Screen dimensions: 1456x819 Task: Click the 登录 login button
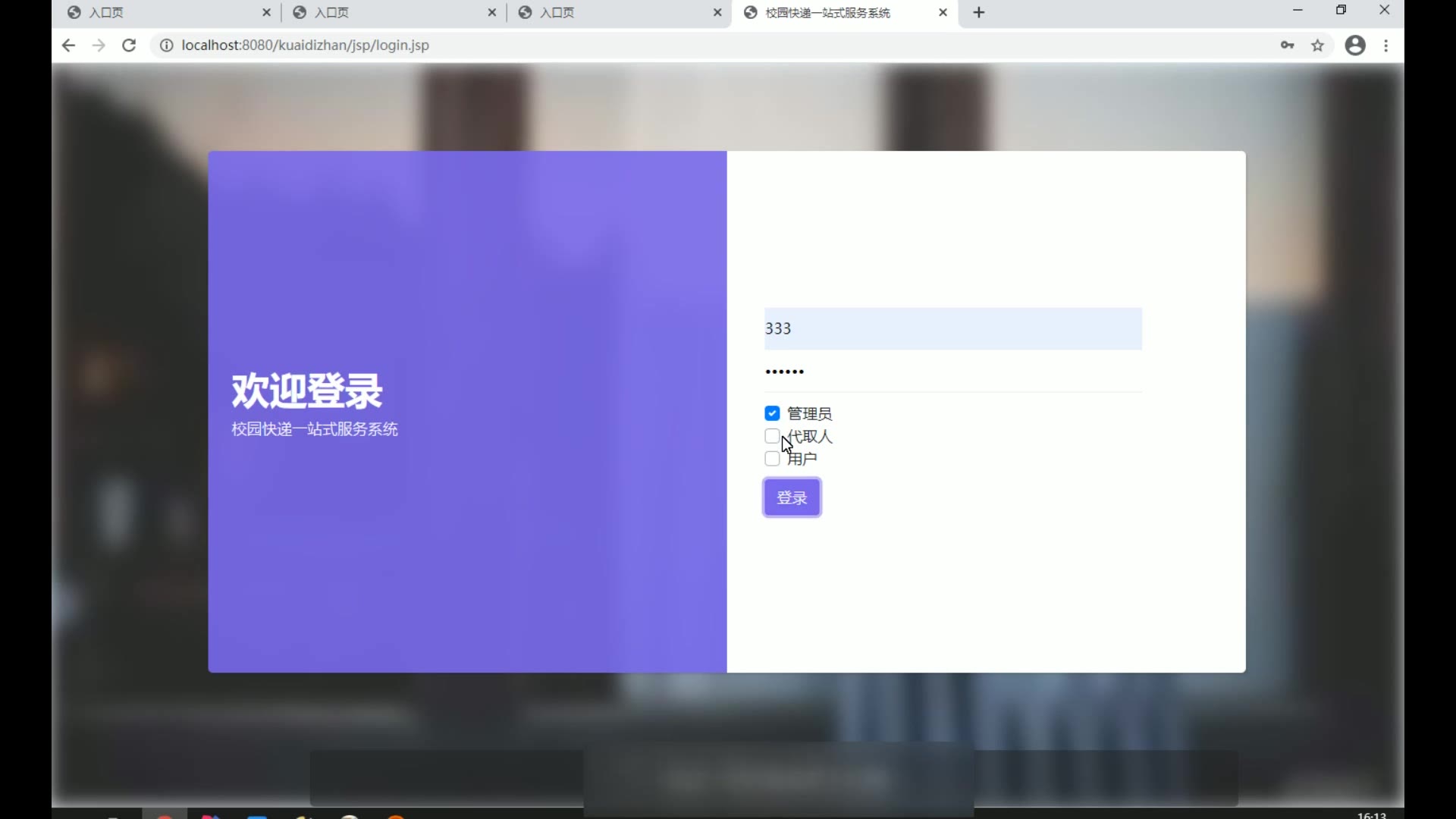(x=792, y=497)
